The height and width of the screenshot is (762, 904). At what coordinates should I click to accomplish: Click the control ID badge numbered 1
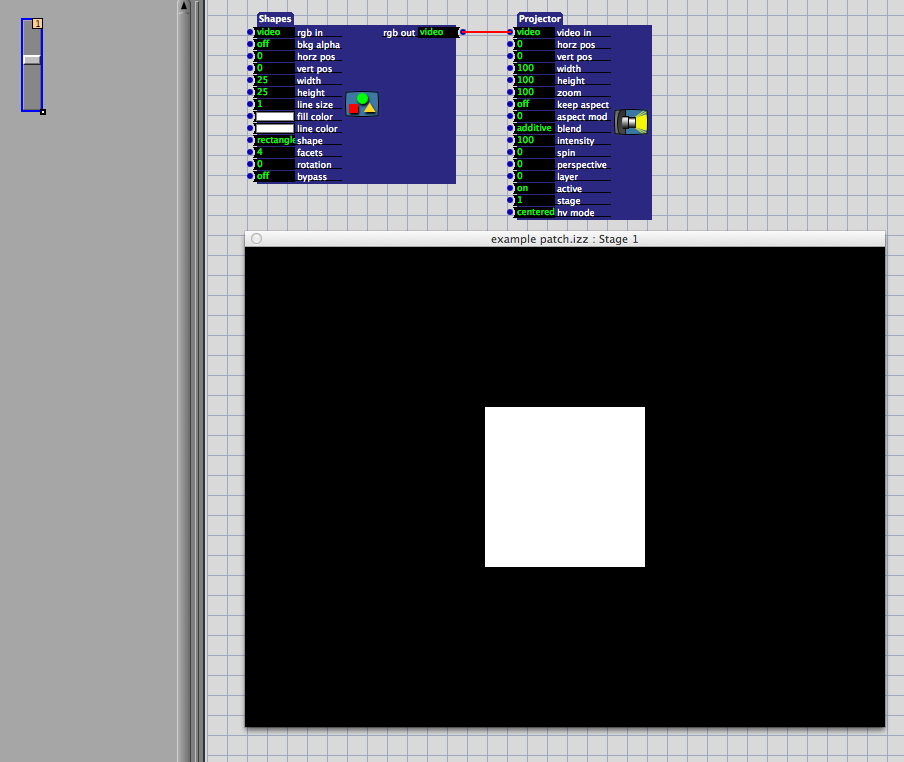(38, 23)
